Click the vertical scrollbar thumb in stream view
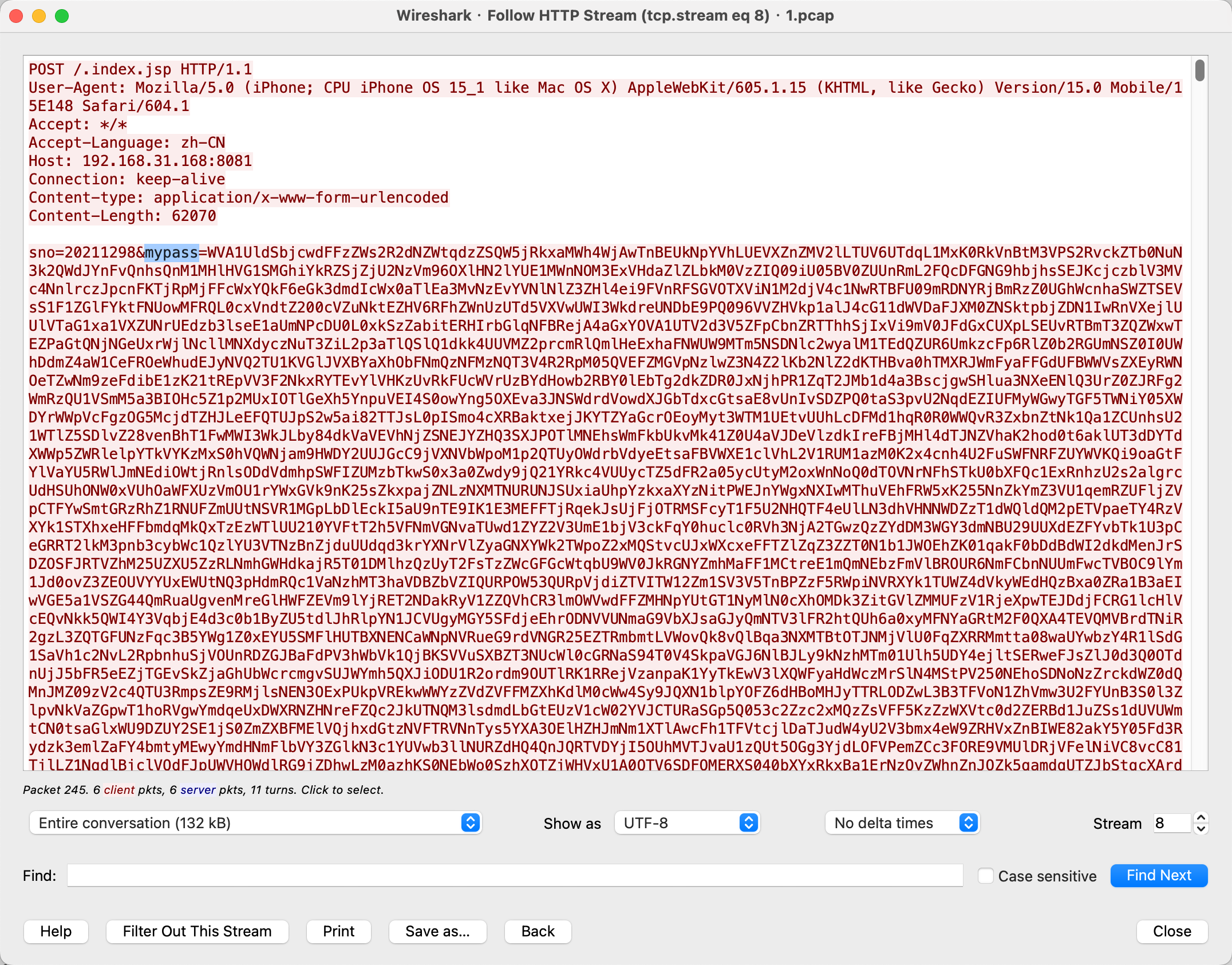Viewport: 1232px width, 965px height. pyautogui.click(x=1199, y=70)
